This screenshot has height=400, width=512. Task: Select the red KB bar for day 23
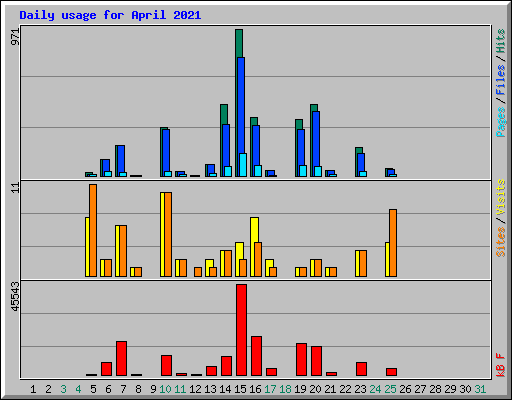(x=362, y=369)
